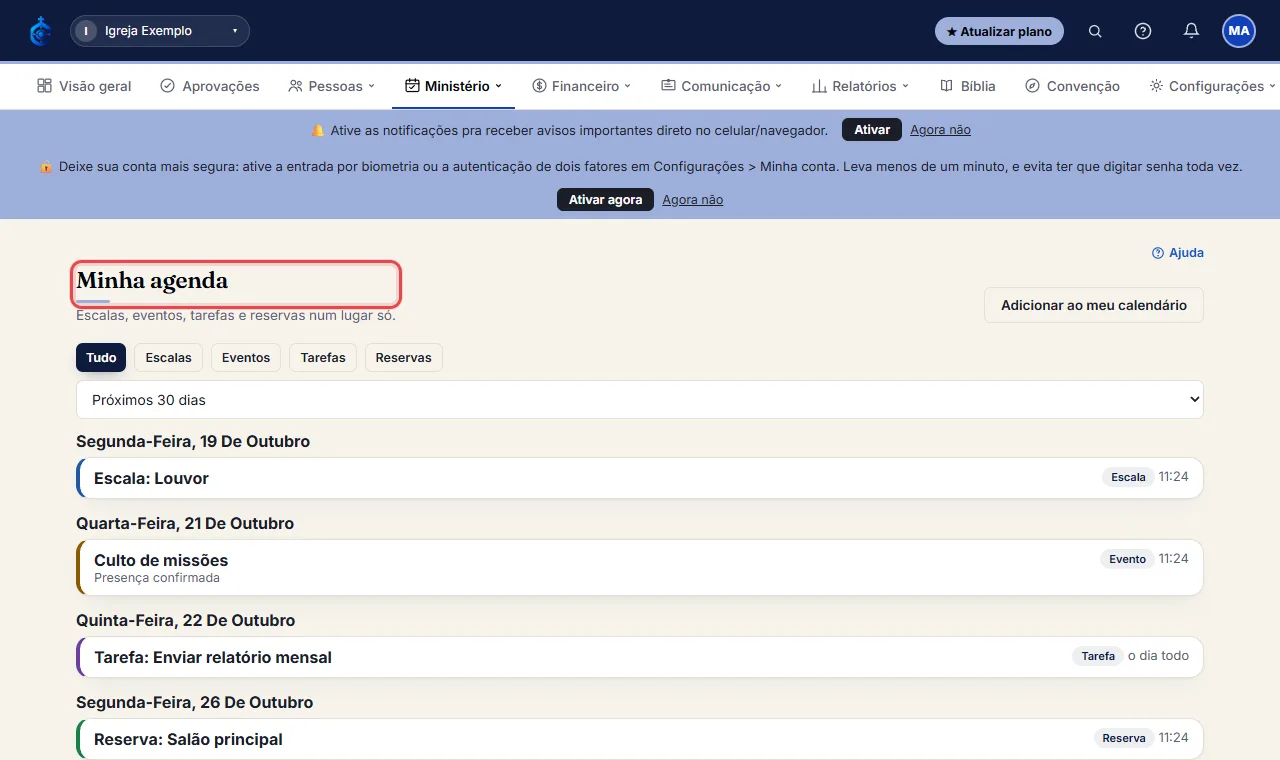This screenshot has height=760, width=1280.
Task: Open the Convenção page
Action: click(x=1072, y=86)
